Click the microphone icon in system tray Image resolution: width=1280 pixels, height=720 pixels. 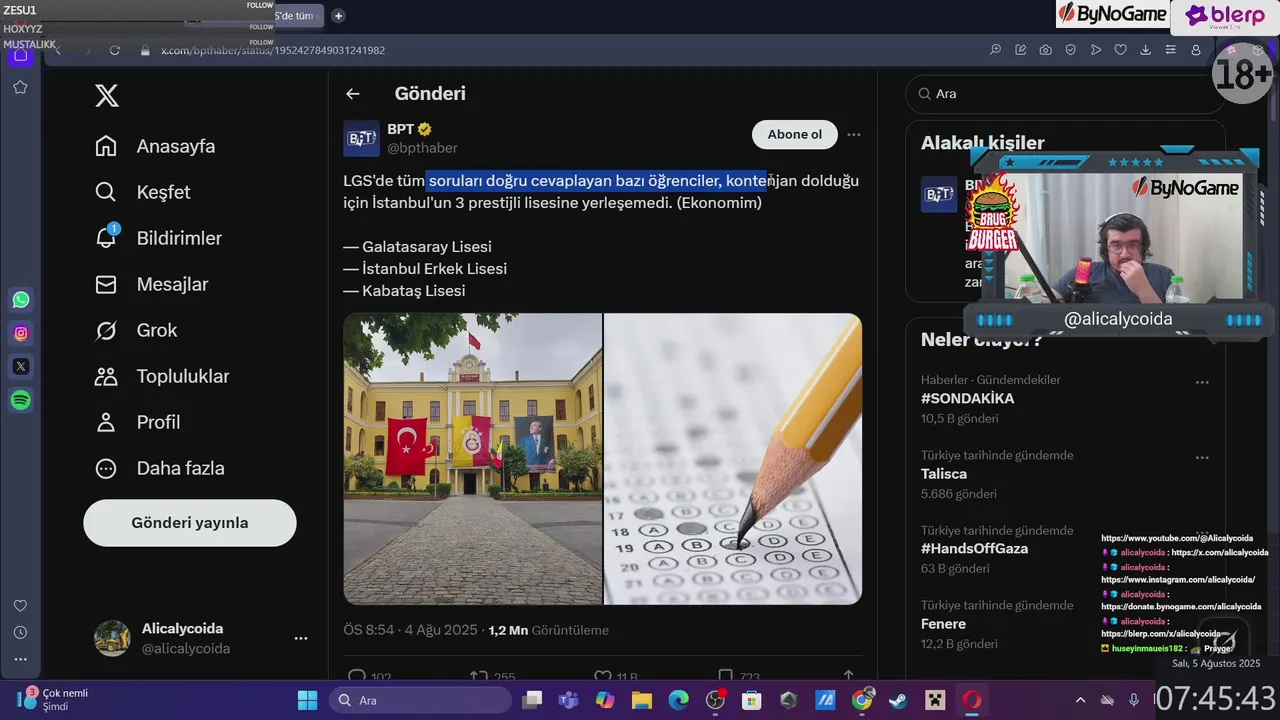[x=1133, y=700]
